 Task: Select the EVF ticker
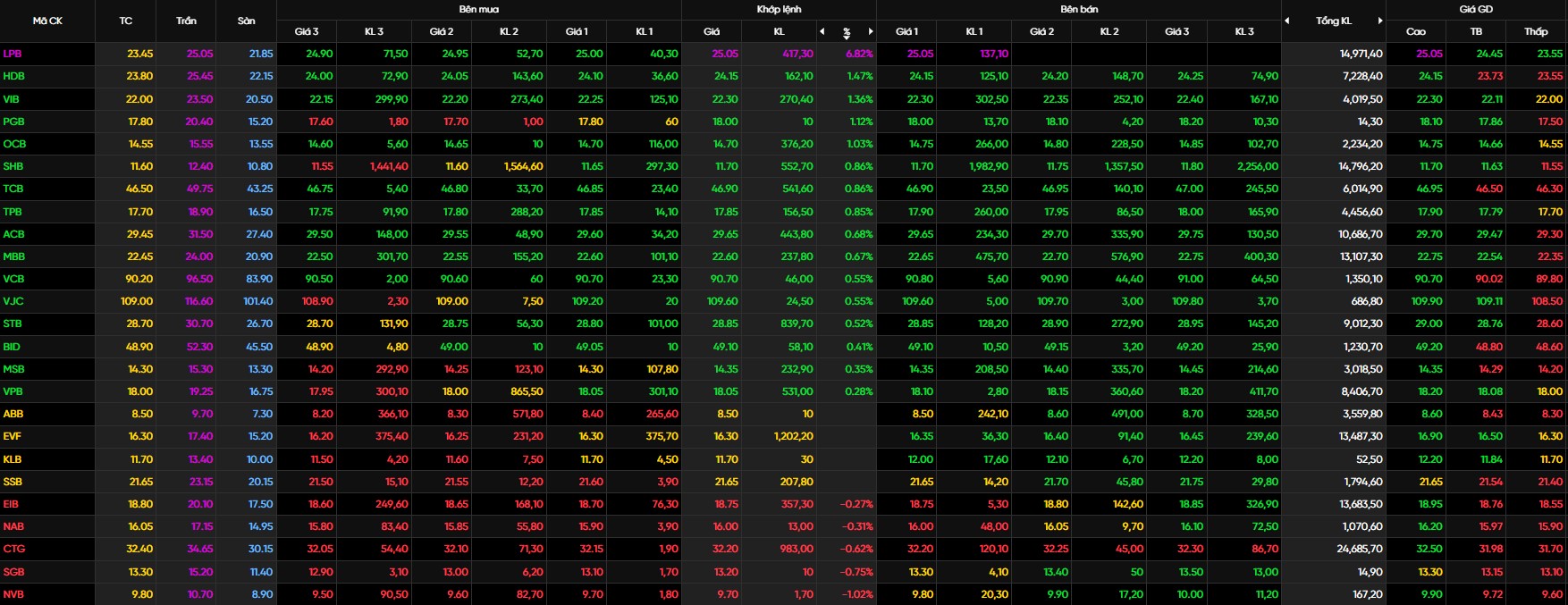click(x=13, y=436)
